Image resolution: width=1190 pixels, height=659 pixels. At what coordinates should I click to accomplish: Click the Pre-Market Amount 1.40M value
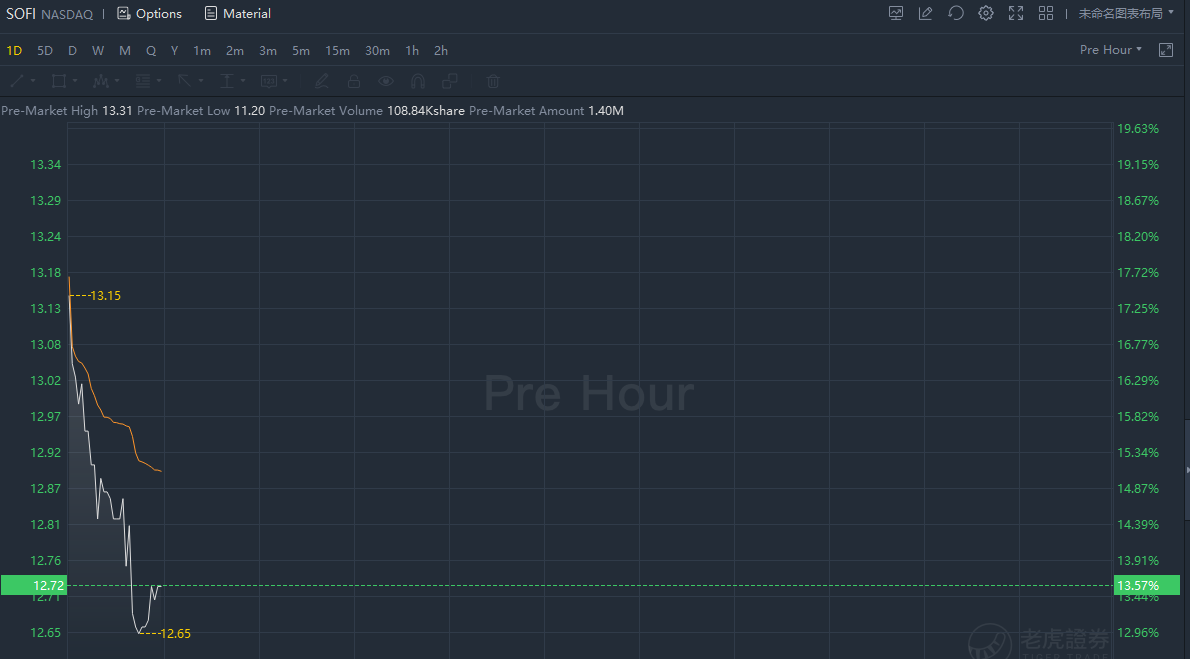pyautogui.click(x=606, y=111)
